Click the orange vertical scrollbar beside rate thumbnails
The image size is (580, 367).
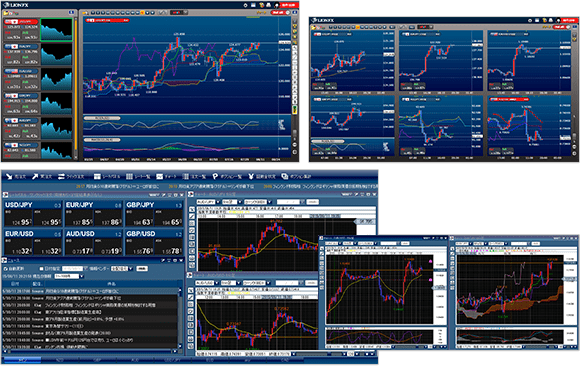coord(76,89)
